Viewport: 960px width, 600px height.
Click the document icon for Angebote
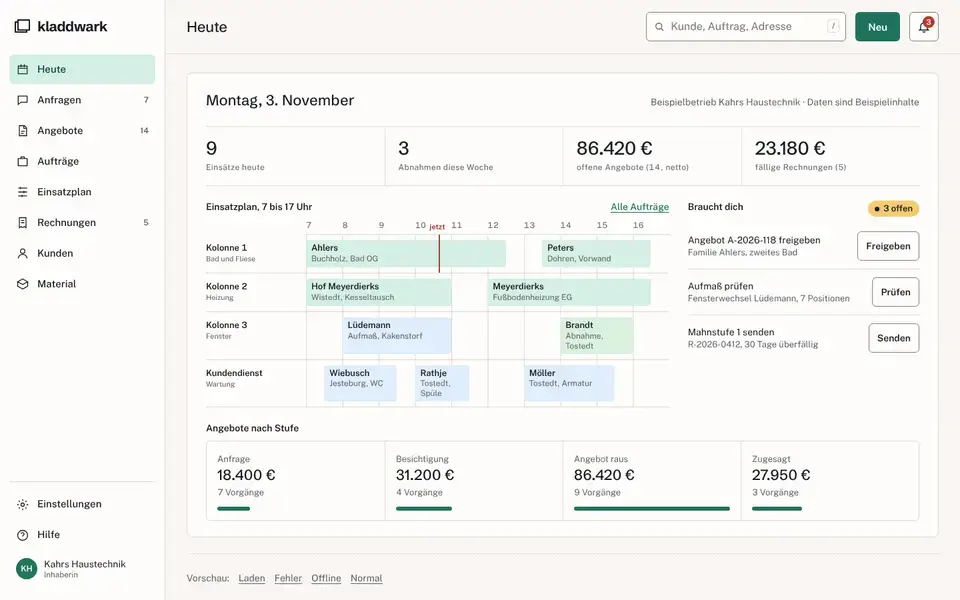pyautogui.click(x=23, y=130)
